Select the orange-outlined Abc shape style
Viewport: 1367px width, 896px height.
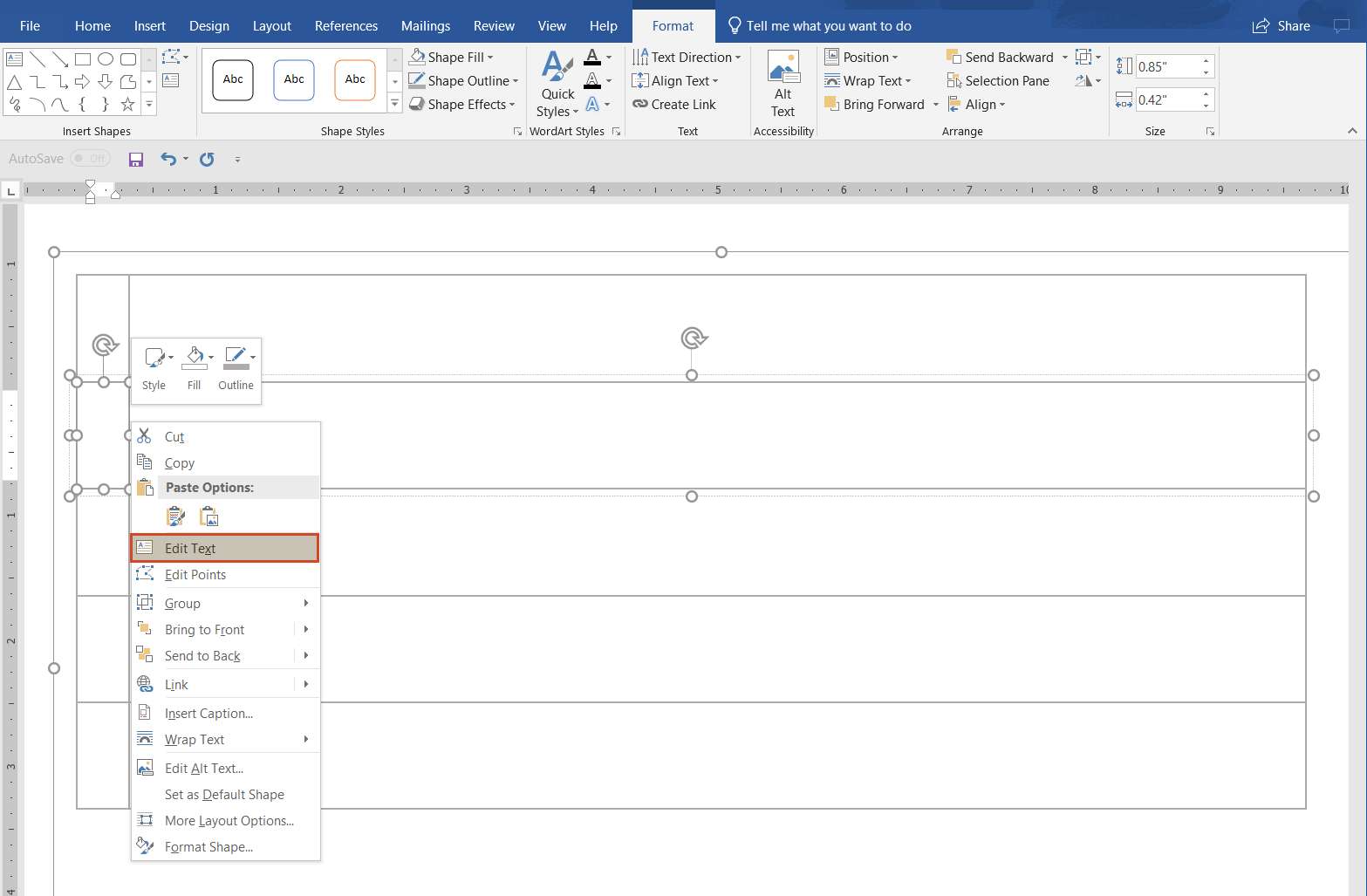(355, 80)
